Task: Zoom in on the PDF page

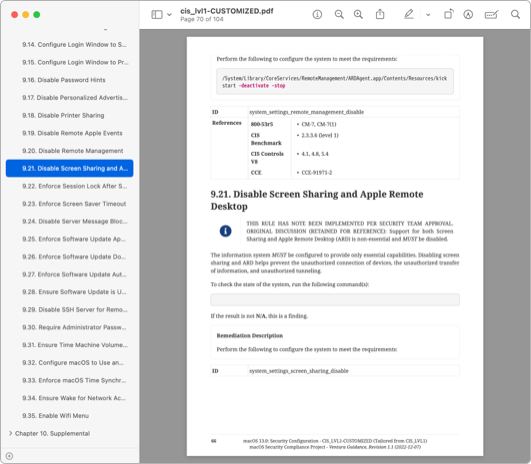Action: click(x=358, y=15)
